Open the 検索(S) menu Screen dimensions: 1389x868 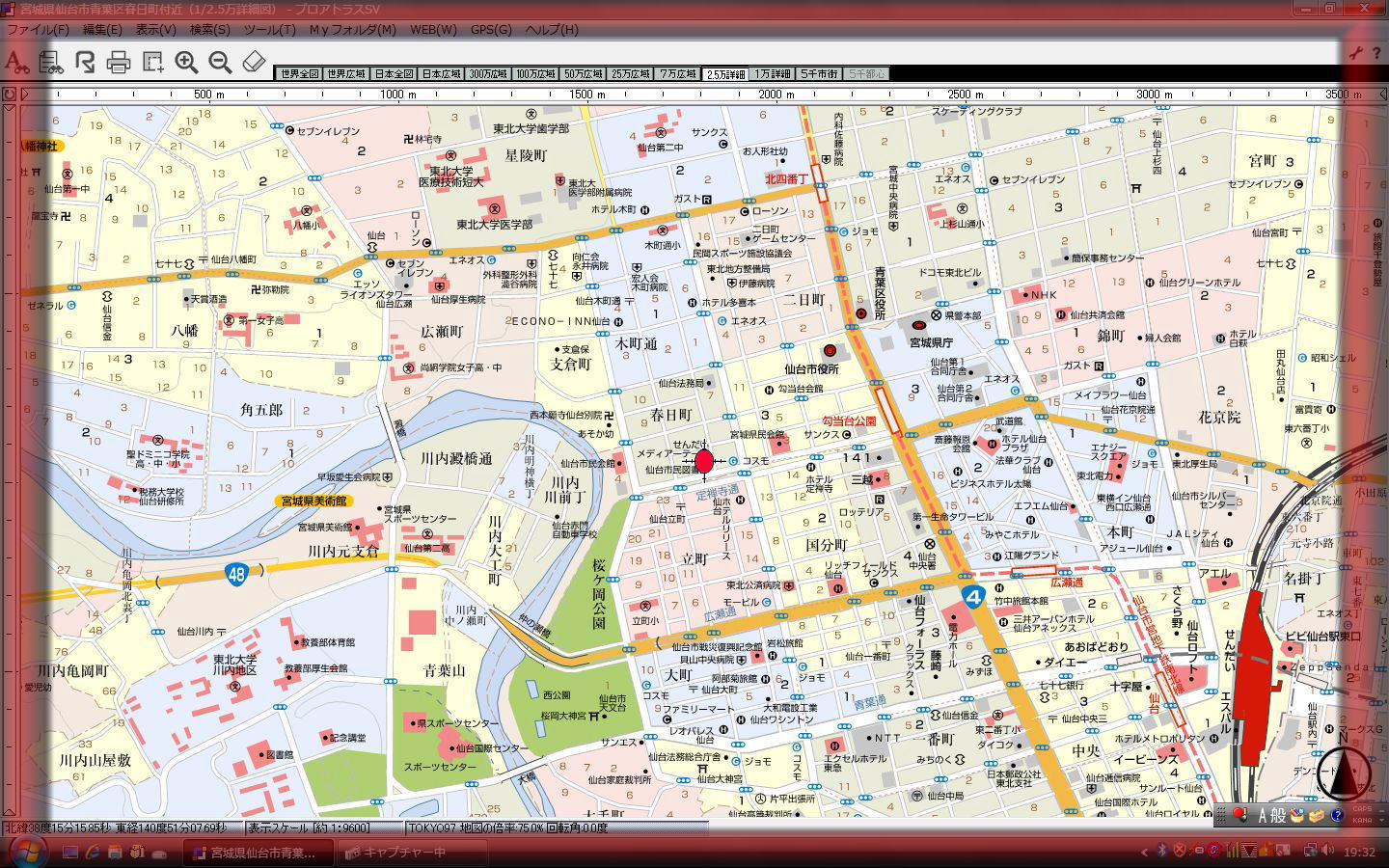[209, 29]
